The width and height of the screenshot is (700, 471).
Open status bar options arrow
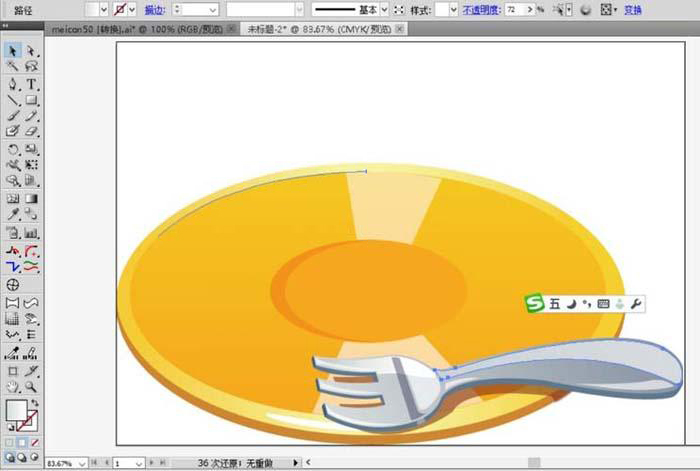(x=295, y=463)
